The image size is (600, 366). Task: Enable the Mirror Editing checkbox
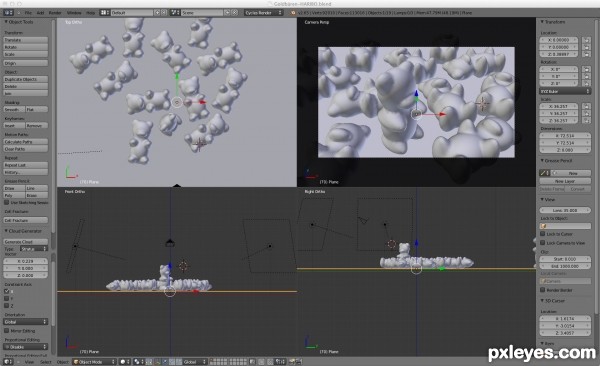pos(7,331)
